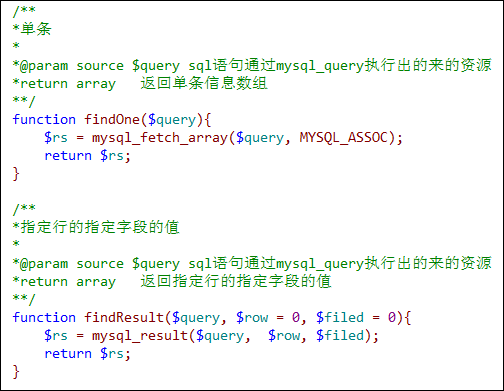Image resolution: width=504 pixels, height=391 pixels.
Task: Click the 'mysql_result' function call
Action: (x=140, y=335)
